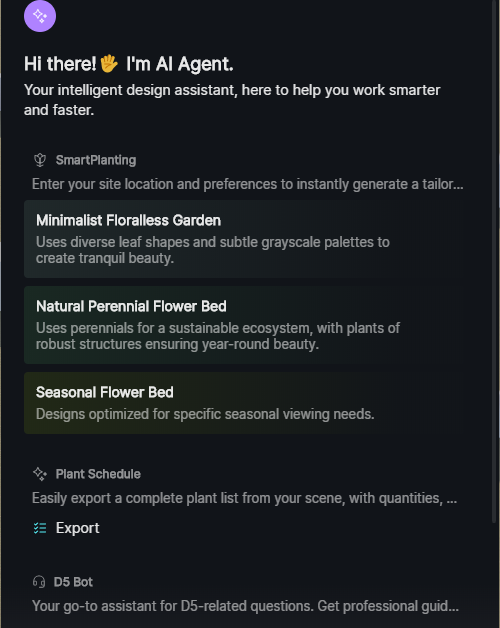Click the Plant Schedule truncated description

tap(244, 498)
